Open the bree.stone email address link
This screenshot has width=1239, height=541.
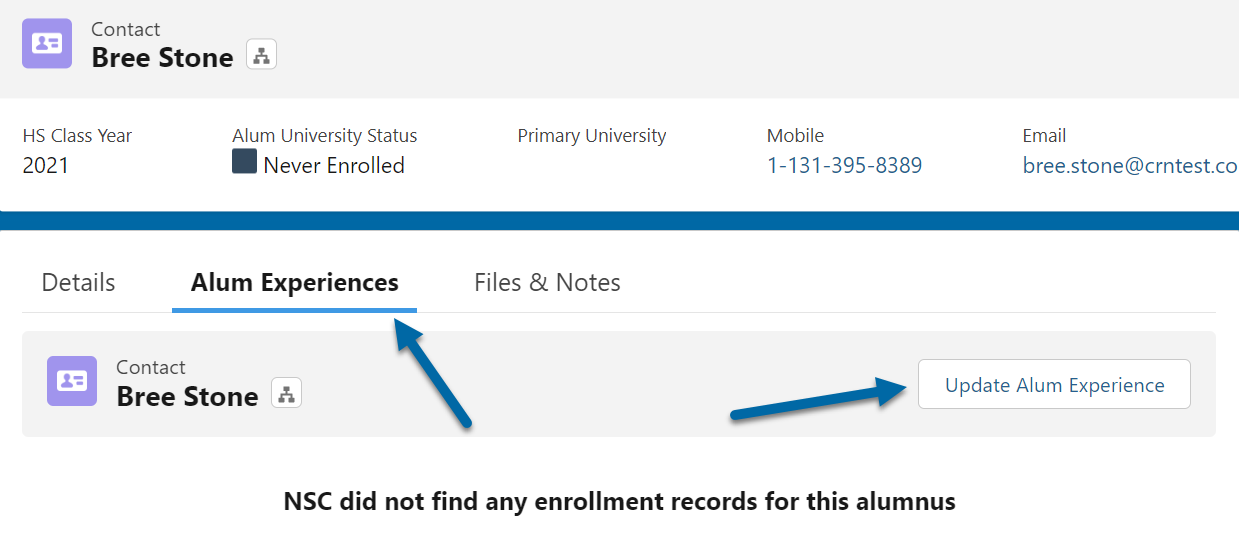[x=1131, y=166]
